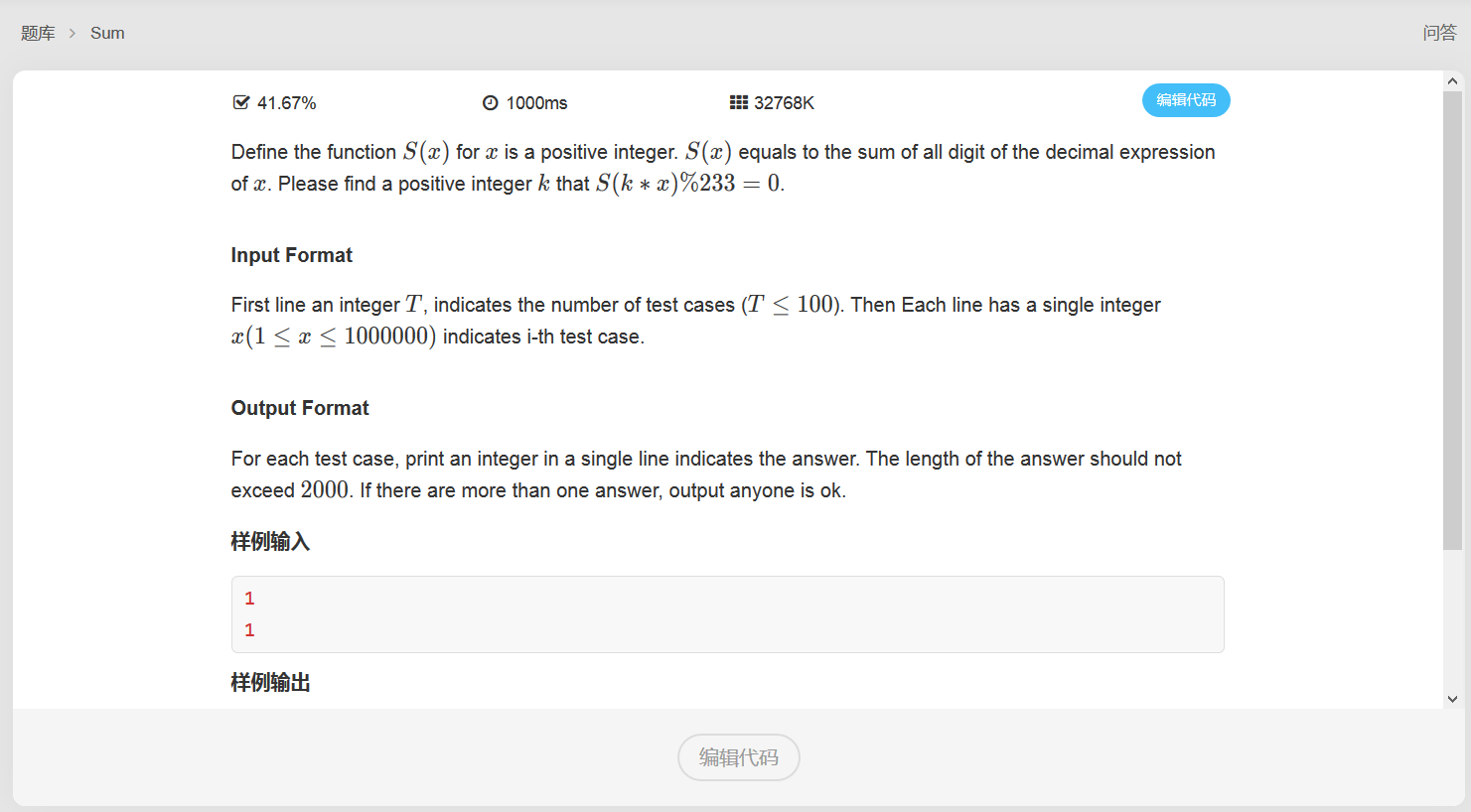Click the breadcrumb separator chevron
The height and width of the screenshot is (812, 1471).
73,33
